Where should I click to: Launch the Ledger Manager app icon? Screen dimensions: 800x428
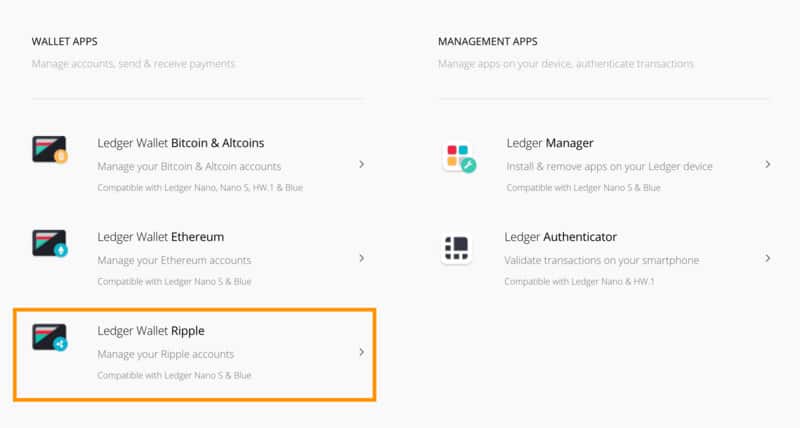pos(459,157)
